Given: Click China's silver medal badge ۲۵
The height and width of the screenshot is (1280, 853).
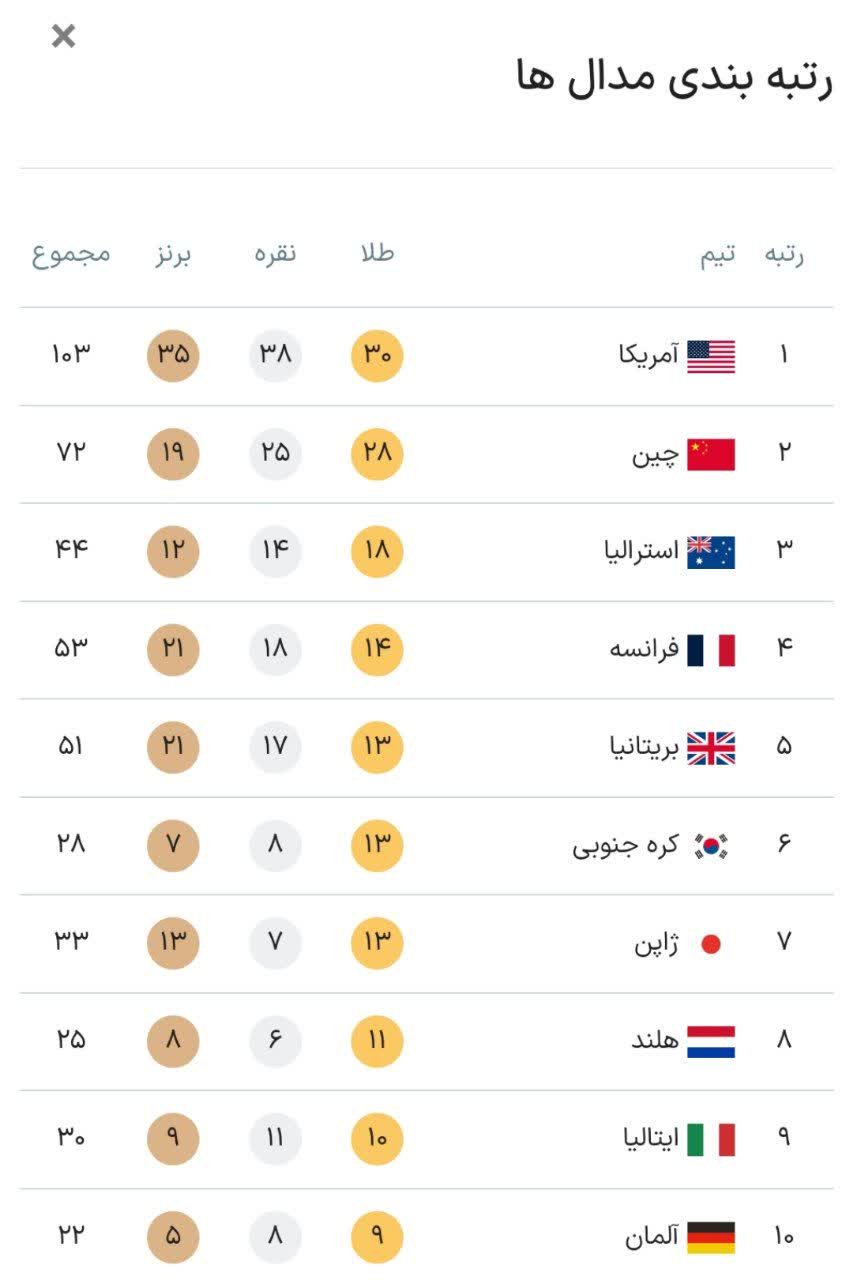Looking at the screenshot, I should point(275,453).
